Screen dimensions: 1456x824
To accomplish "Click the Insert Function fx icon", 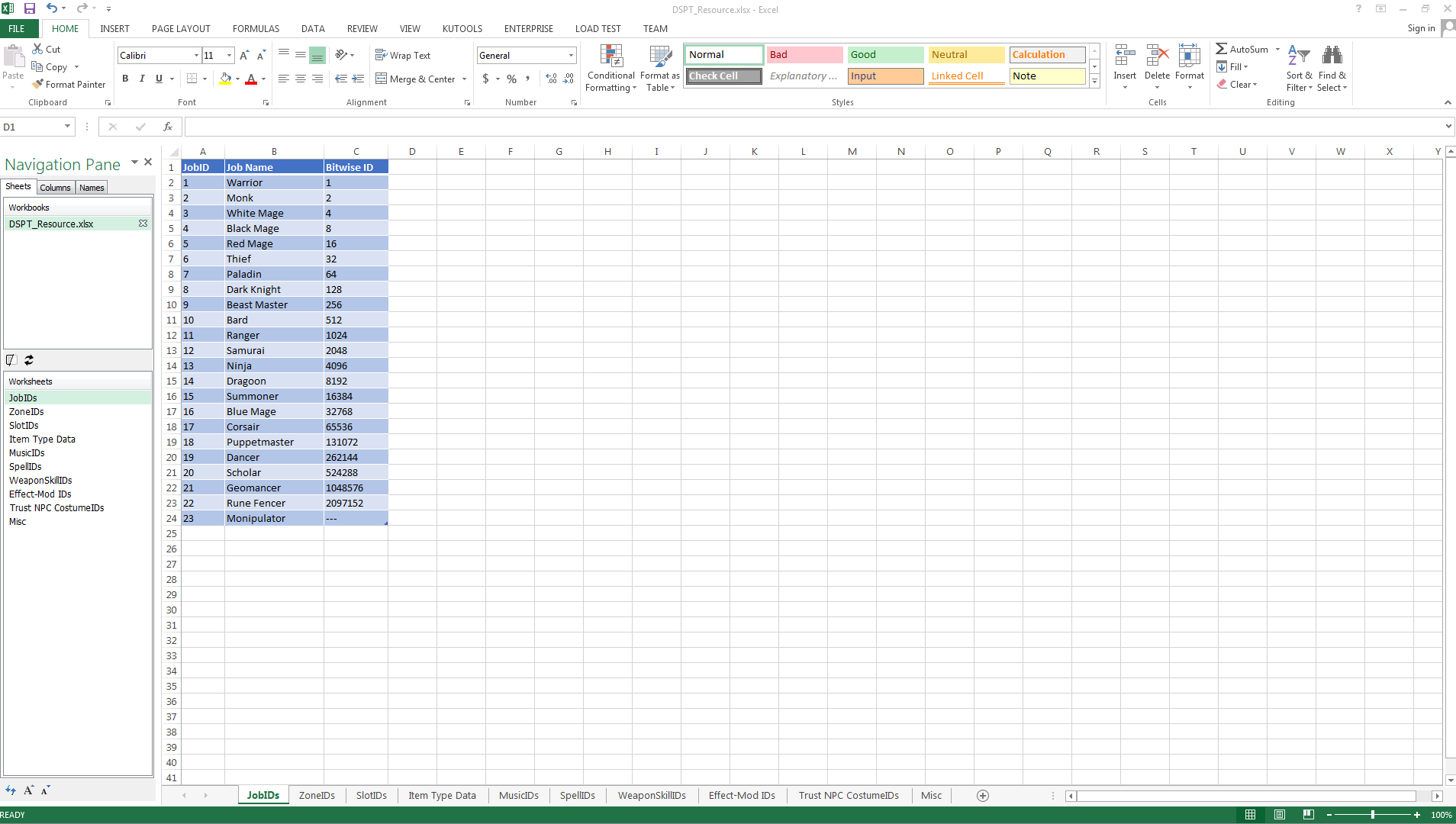I will 168,127.
